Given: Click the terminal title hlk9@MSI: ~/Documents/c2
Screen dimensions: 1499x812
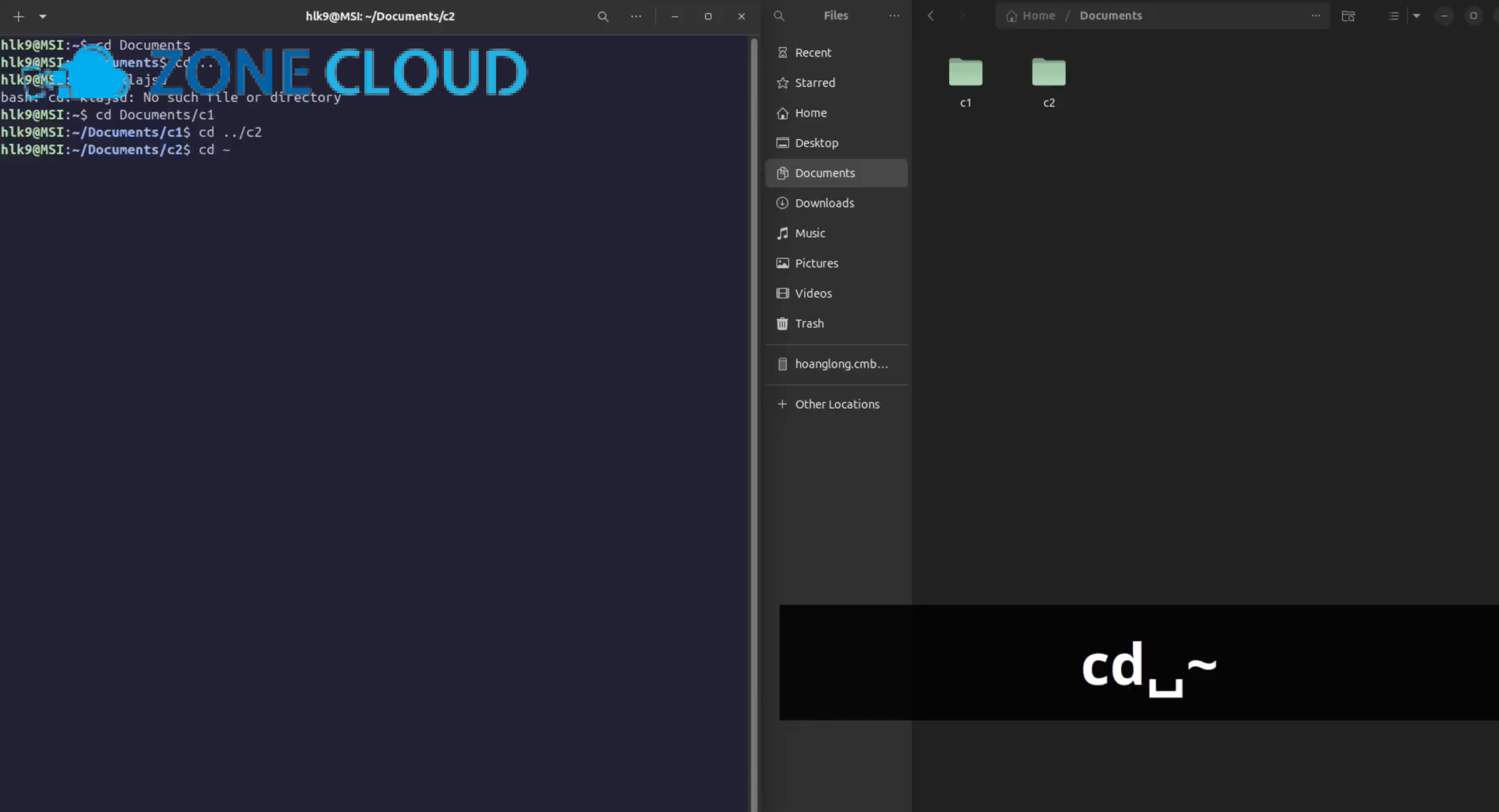Looking at the screenshot, I should (380, 16).
